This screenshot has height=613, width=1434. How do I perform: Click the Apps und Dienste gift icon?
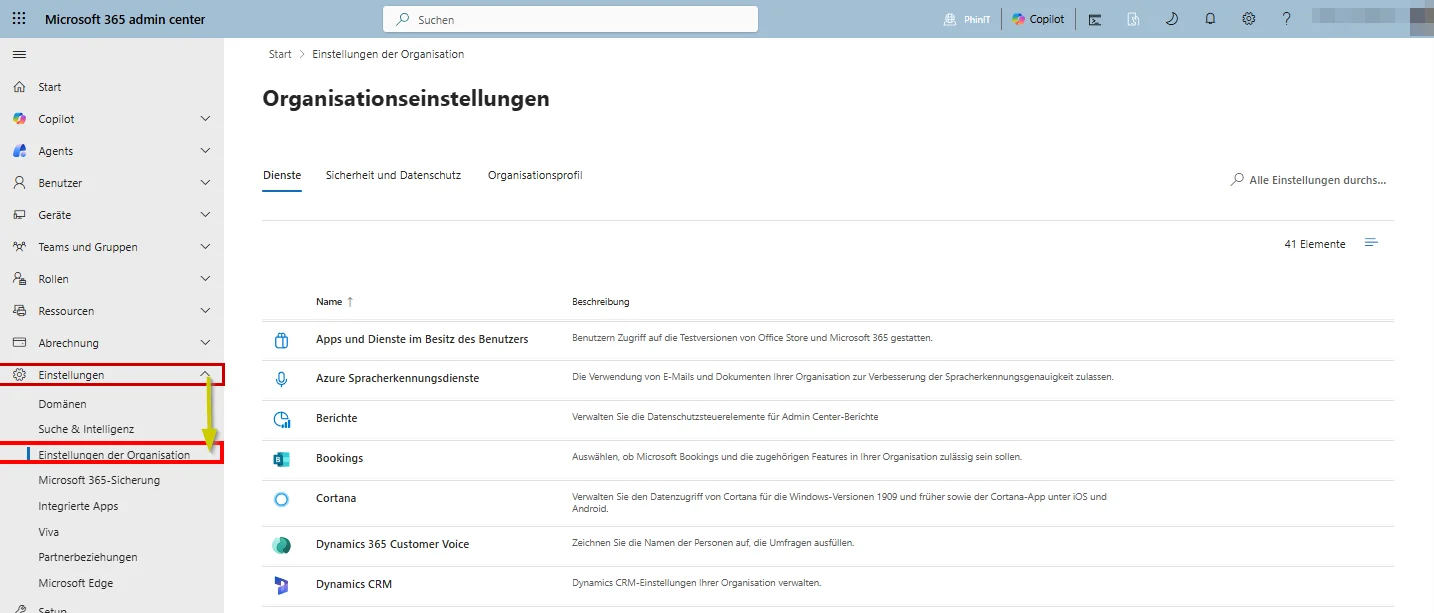pyautogui.click(x=281, y=339)
